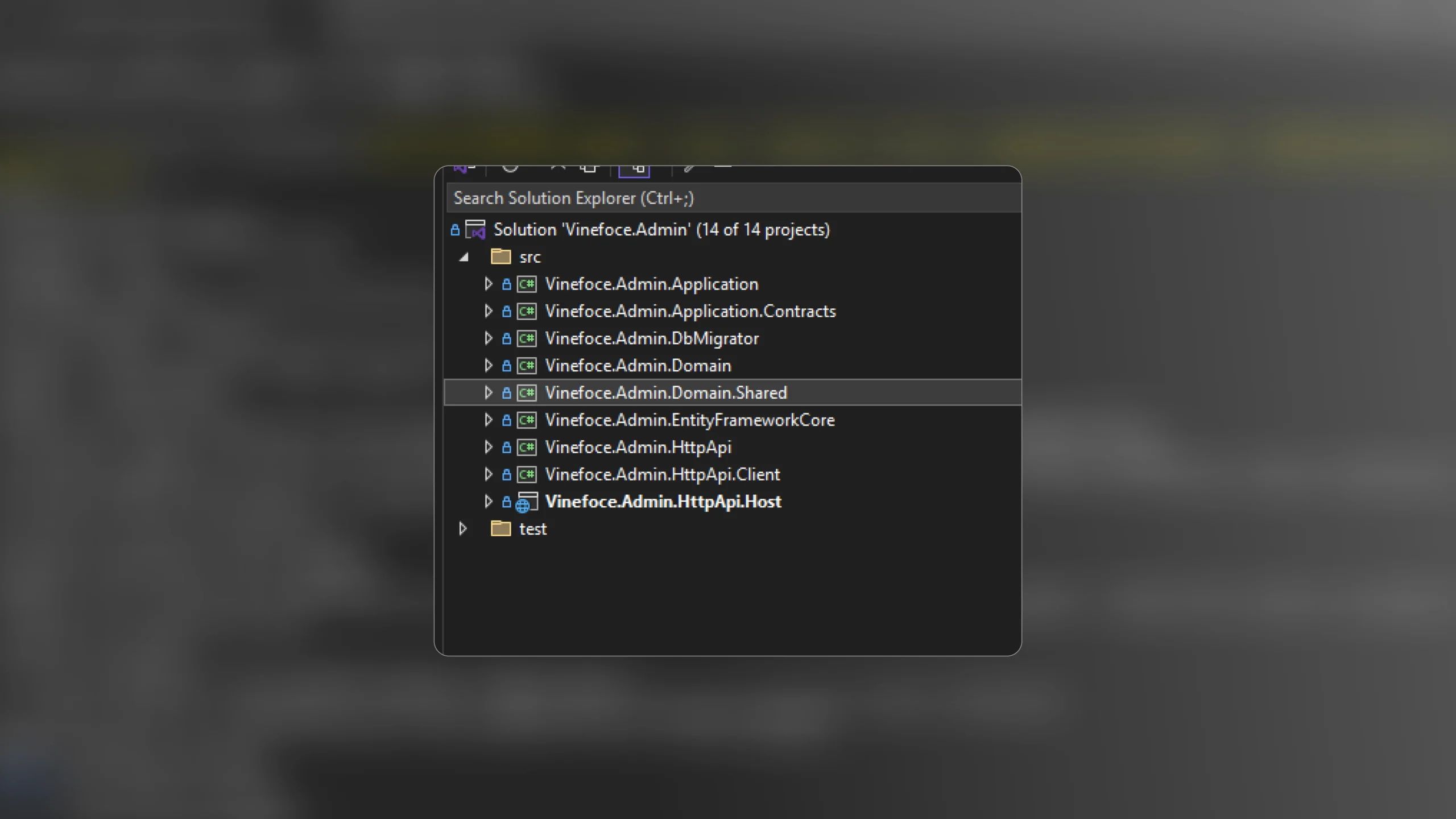Expand Vinefoce.Admin.Application.Contracts arrow
The height and width of the screenshot is (819, 1456).
[488, 311]
